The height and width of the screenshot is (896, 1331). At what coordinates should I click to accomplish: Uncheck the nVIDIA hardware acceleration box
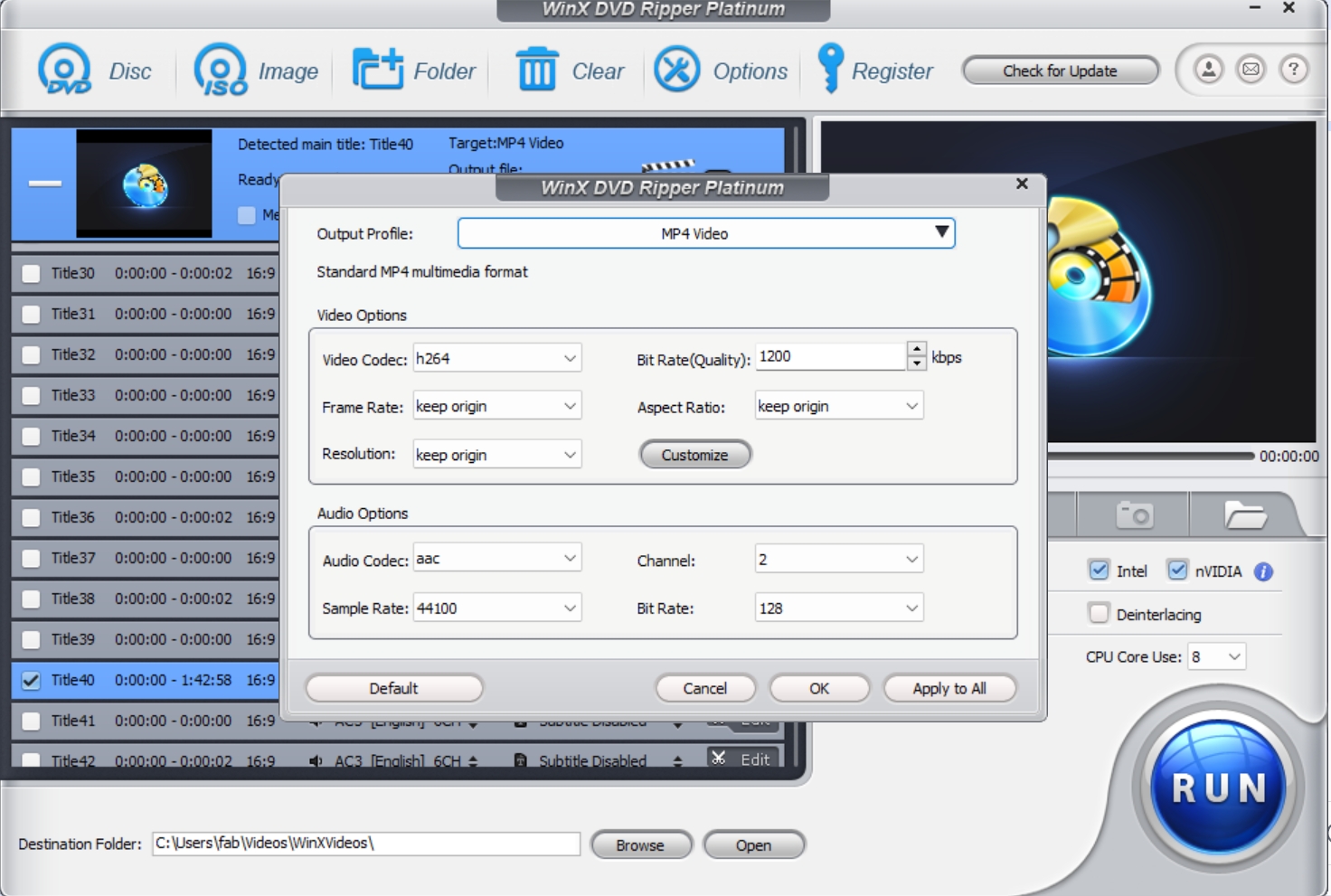[x=1177, y=571]
